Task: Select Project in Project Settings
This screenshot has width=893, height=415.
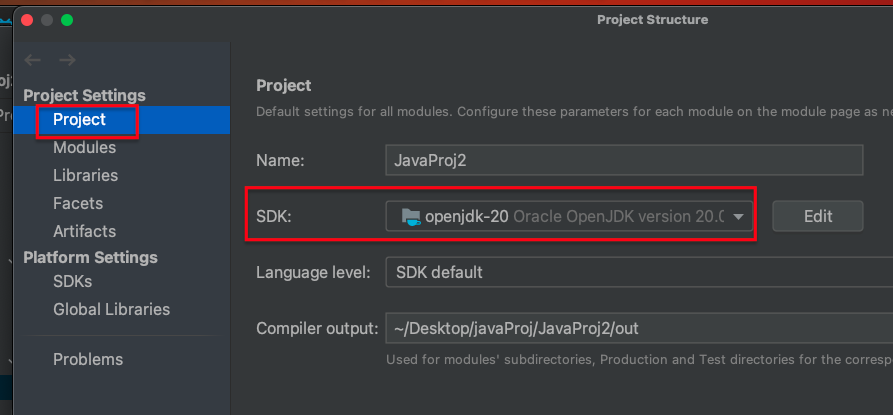Action: [x=79, y=120]
